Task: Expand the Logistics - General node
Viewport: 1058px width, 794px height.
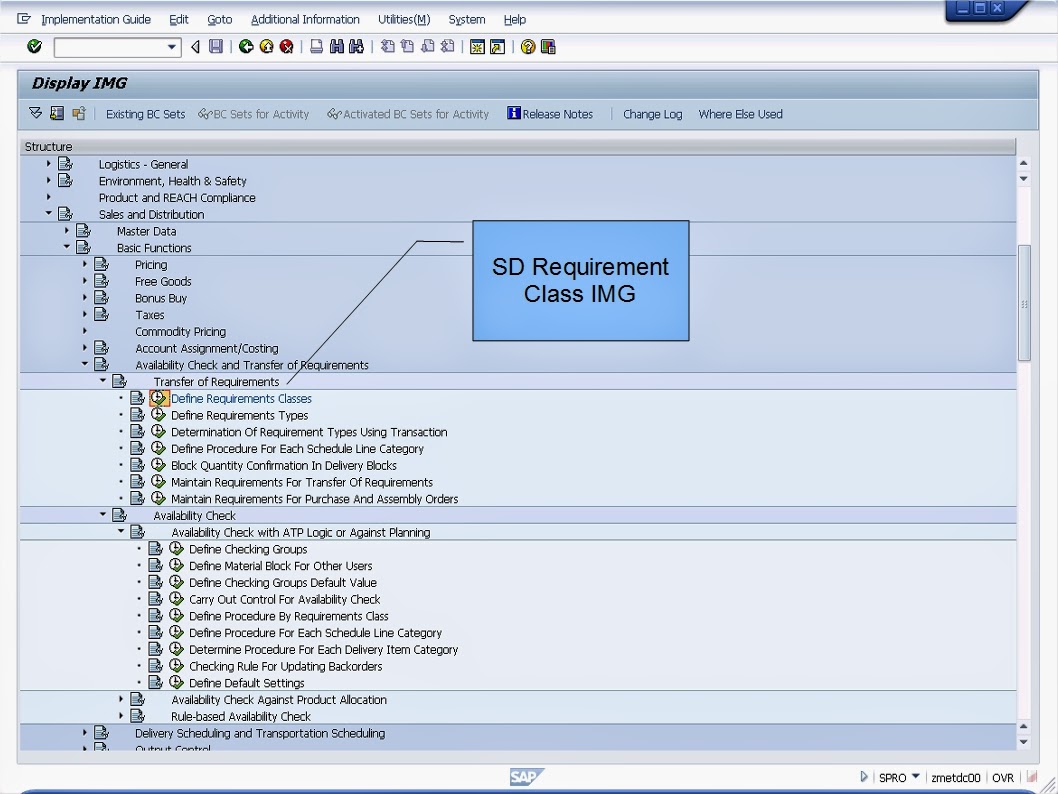Action: pyautogui.click(x=48, y=164)
